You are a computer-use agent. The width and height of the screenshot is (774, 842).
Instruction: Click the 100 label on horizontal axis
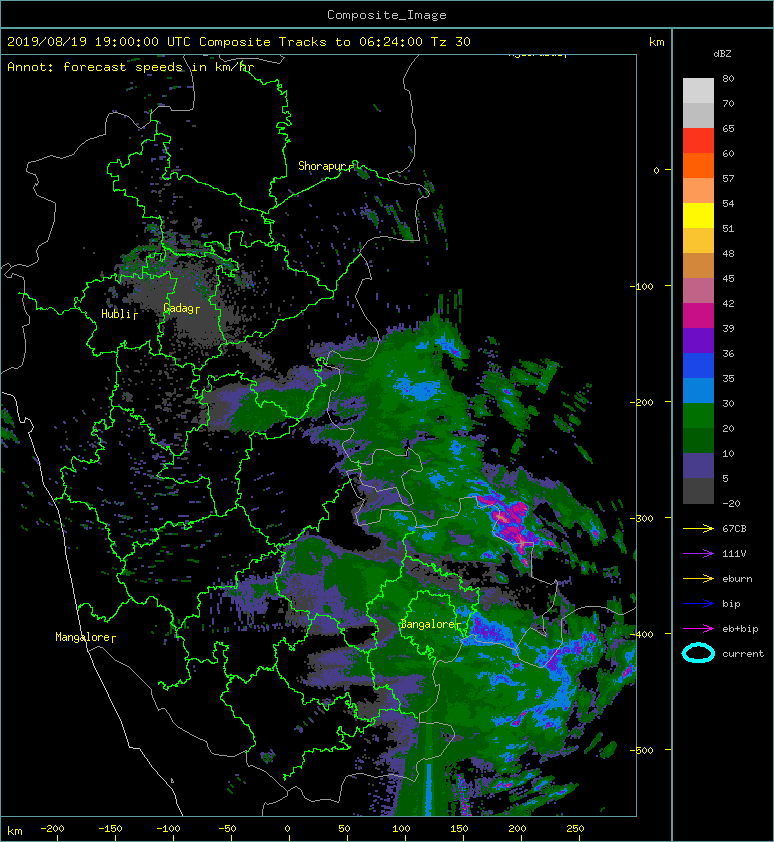click(401, 829)
